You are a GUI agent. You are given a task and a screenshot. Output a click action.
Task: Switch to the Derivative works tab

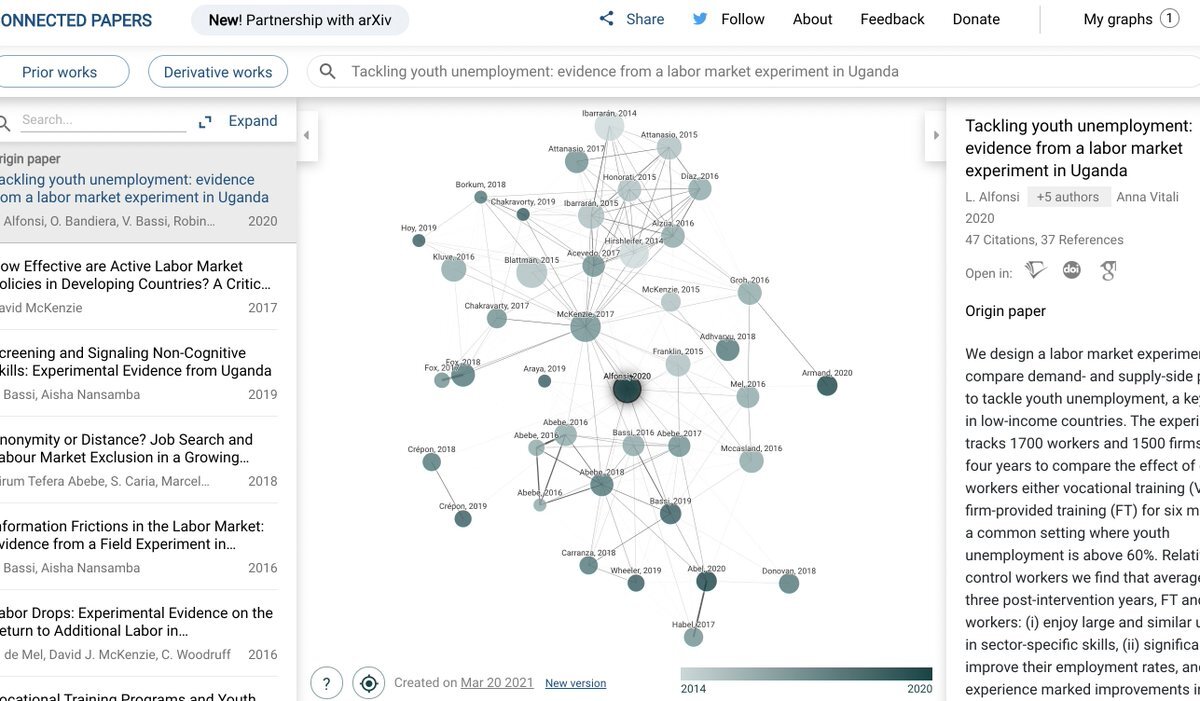point(217,71)
